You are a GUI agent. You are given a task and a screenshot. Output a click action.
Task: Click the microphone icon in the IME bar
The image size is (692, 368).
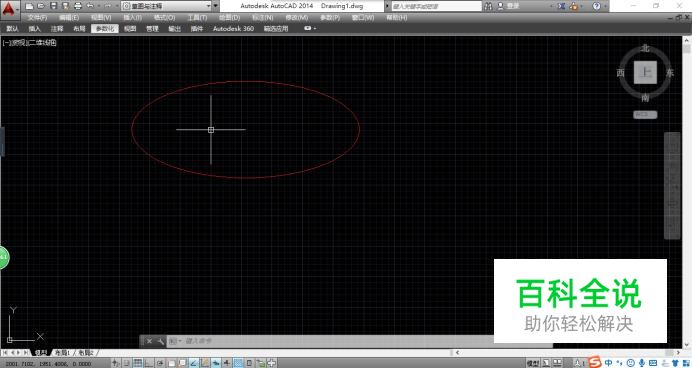tap(642, 363)
